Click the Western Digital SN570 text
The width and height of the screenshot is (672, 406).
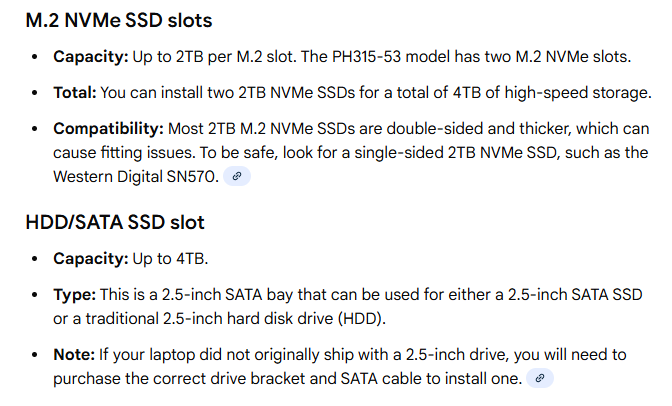click(x=136, y=177)
